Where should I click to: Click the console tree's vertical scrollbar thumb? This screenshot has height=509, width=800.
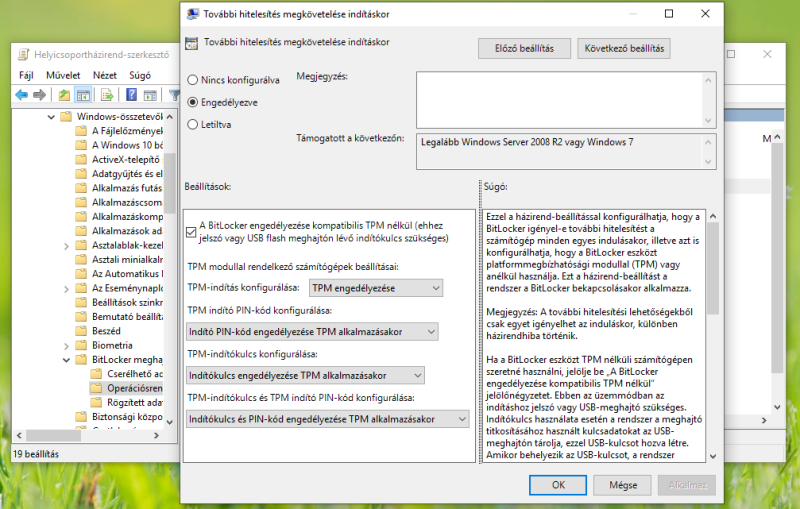point(170,182)
